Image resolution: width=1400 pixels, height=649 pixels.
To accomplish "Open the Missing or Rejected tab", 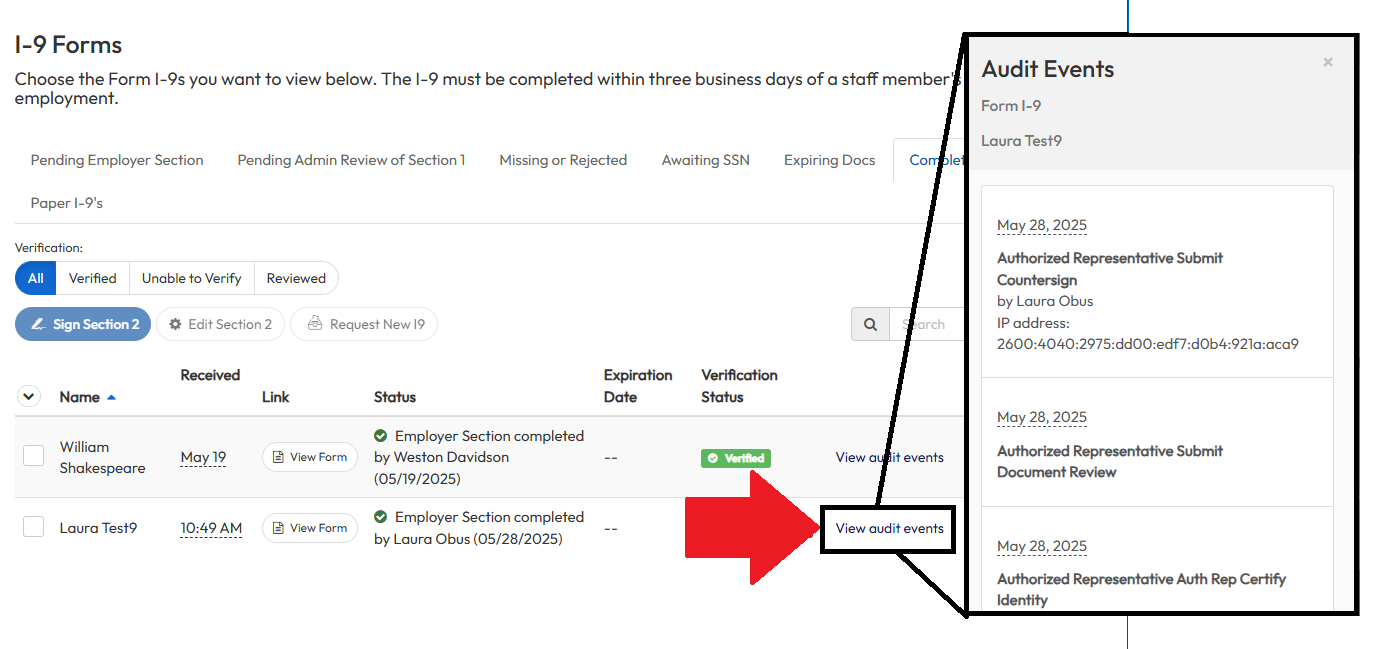I will (x=563, y=160).
